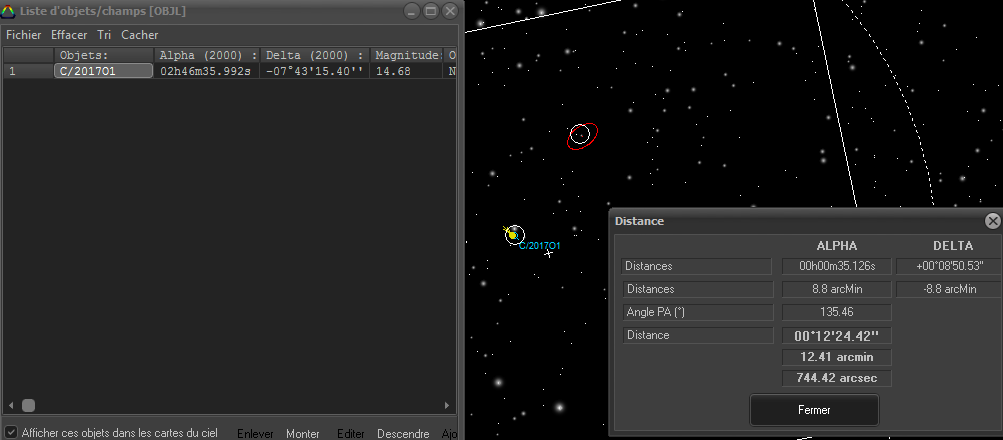Click the Fermer button in Distance dialog
The height and width of the screenshot is (440, 1003).
[814, 410]
